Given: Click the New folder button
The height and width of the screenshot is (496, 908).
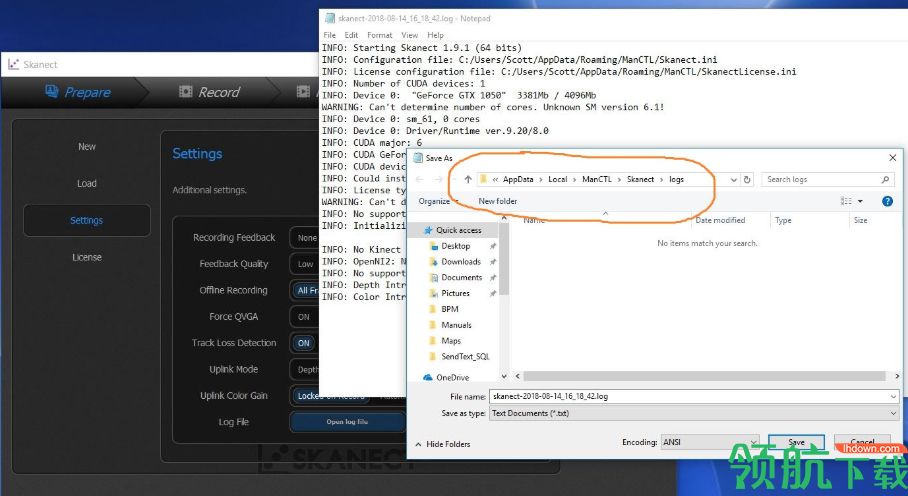Looking at the screenshot, I should 497,201.
